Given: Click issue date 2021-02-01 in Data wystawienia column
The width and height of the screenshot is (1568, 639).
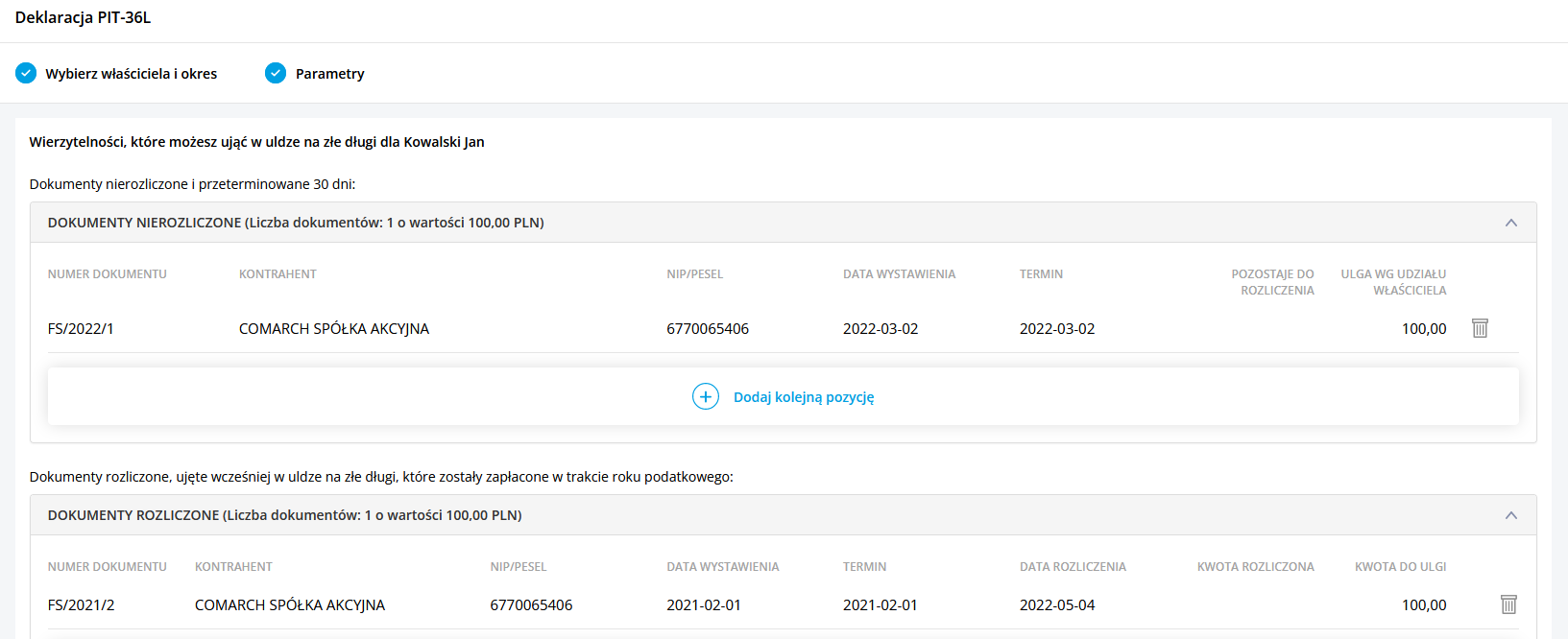Looking at the screenshot, I should [x=704, y=605].
